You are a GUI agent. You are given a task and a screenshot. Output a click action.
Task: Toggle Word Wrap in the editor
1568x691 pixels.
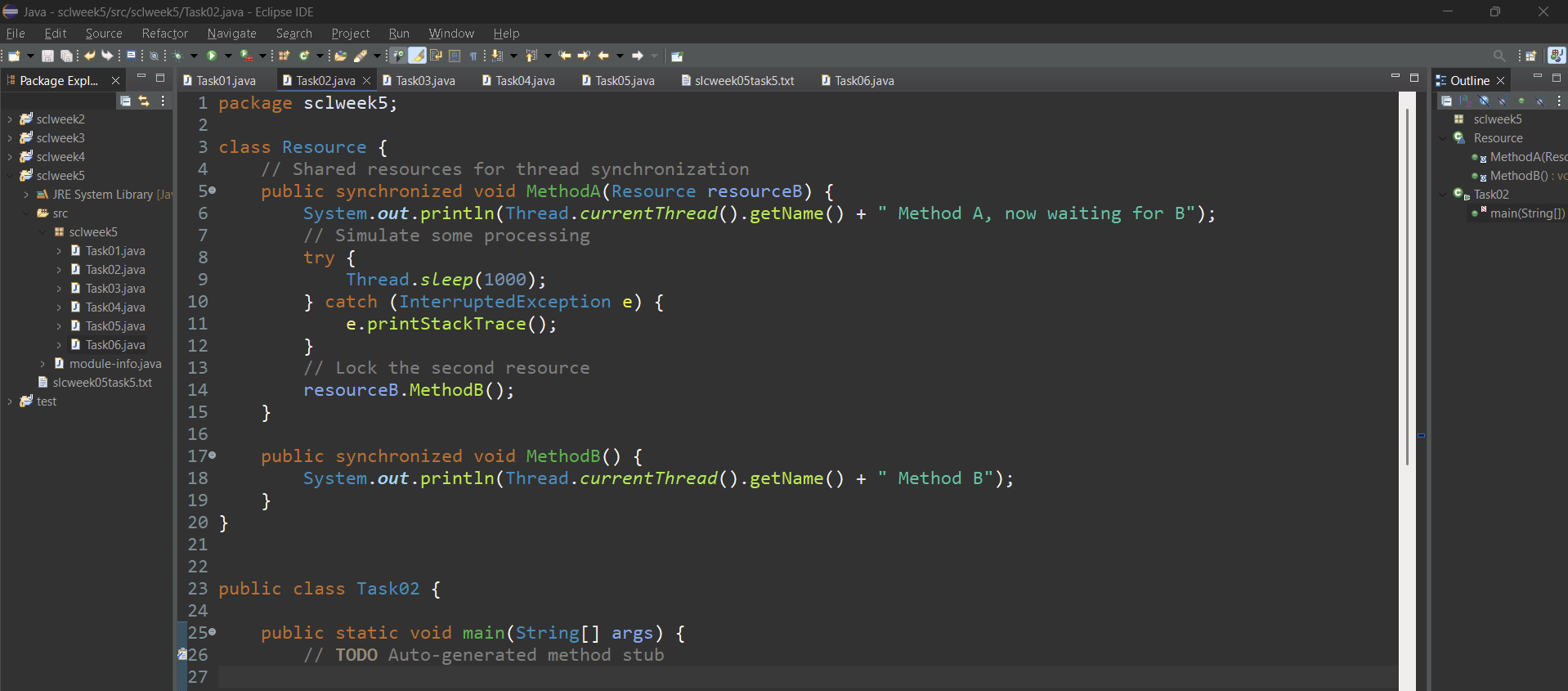(436, 56)
